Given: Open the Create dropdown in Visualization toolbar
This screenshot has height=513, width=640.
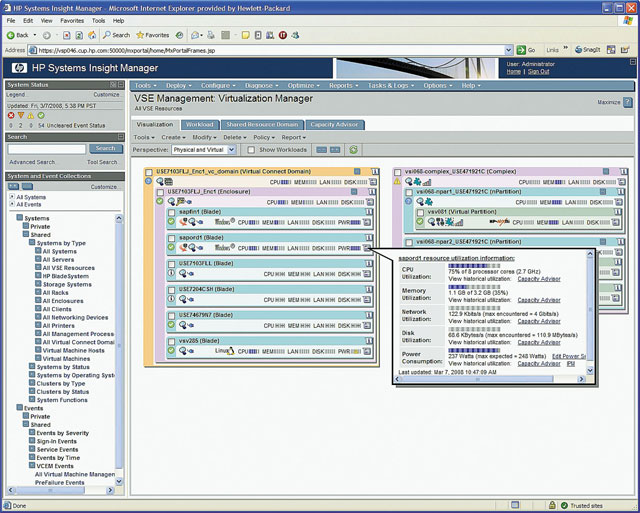Looking at the screenshot, I should click(x=173, y=137).
